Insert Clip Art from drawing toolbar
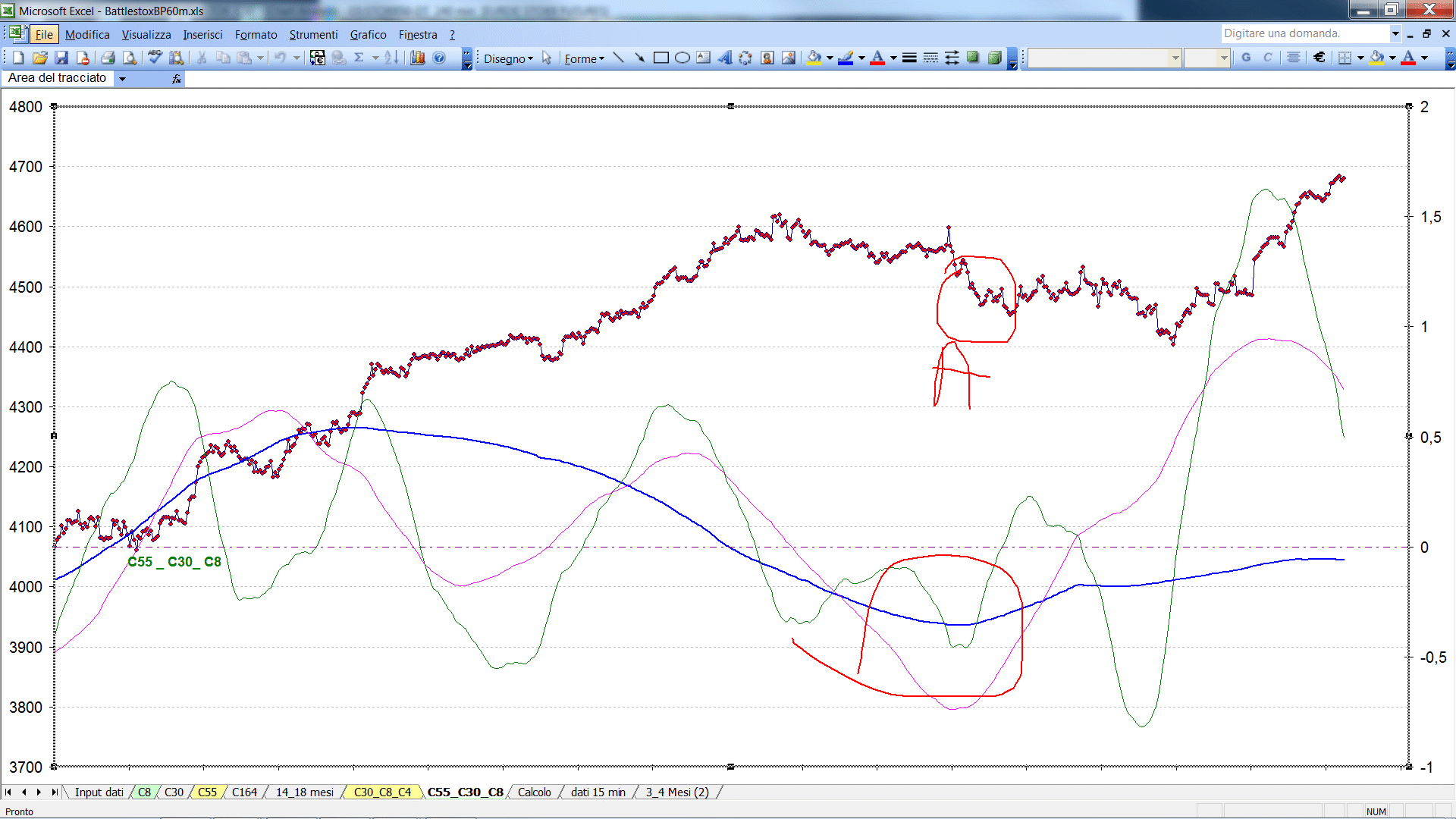Image resolution: width=1456 pixels, height=819 pixels. tap(767, 58)
